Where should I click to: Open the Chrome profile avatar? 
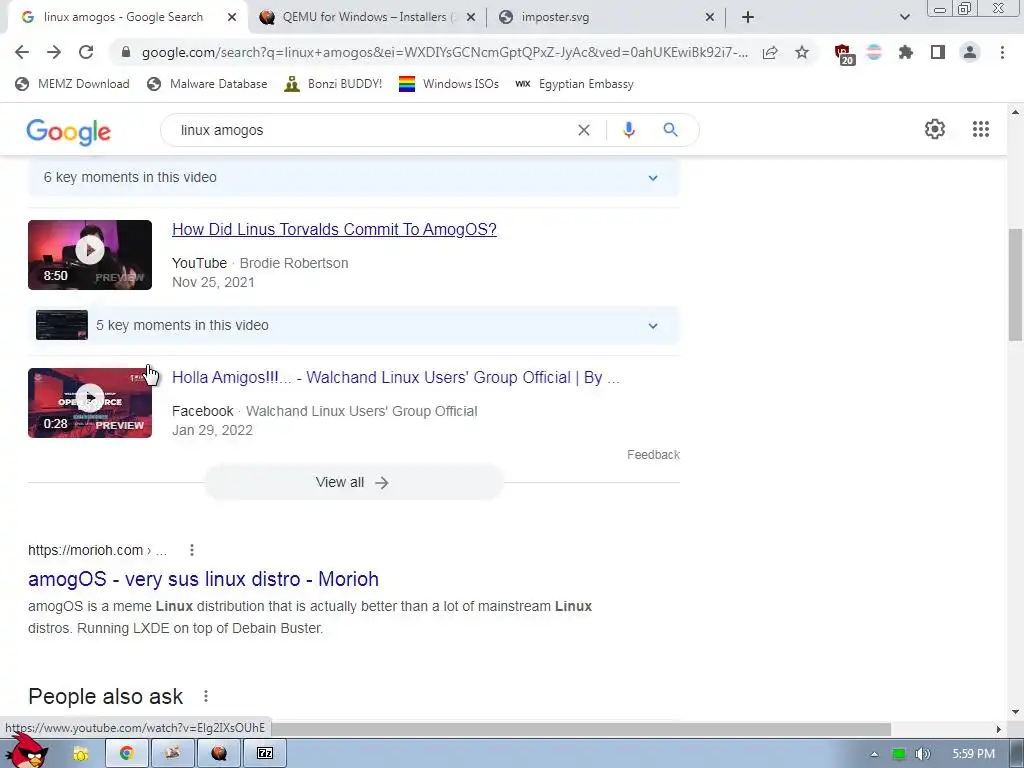click(x=970, y=52)
